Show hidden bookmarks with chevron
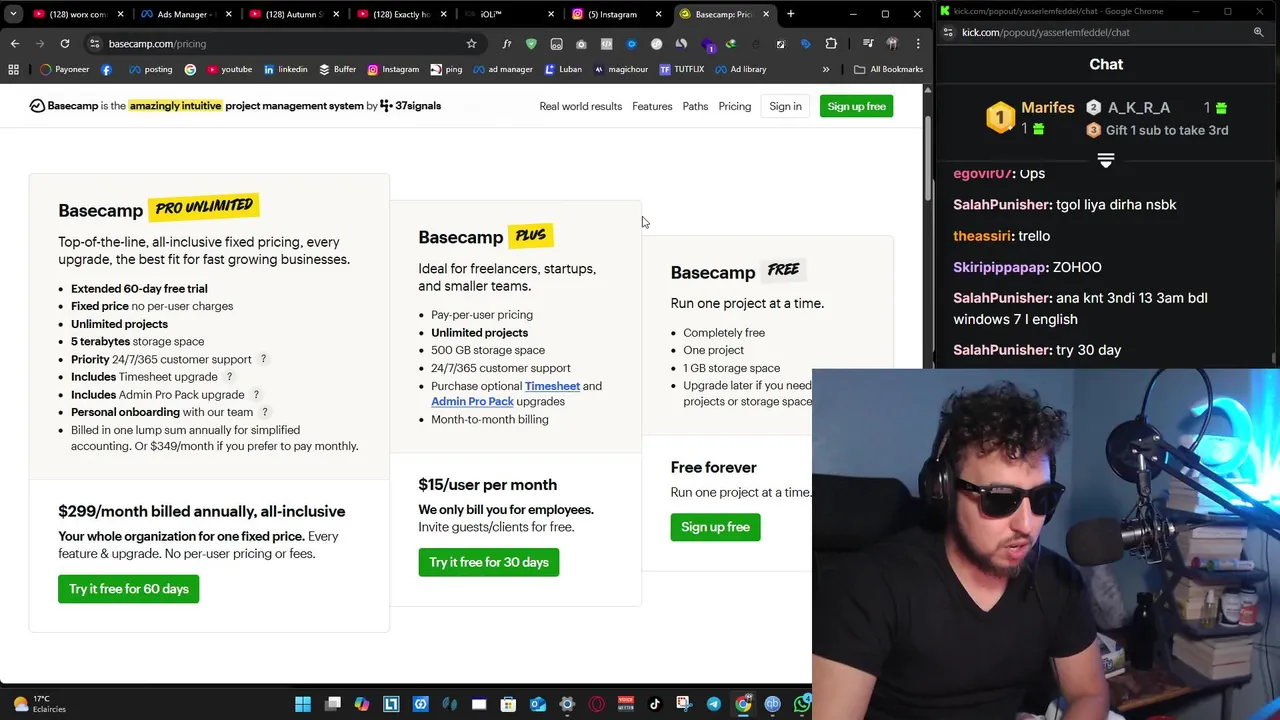This screenshot has height=720, width=1280. point(826,69)
